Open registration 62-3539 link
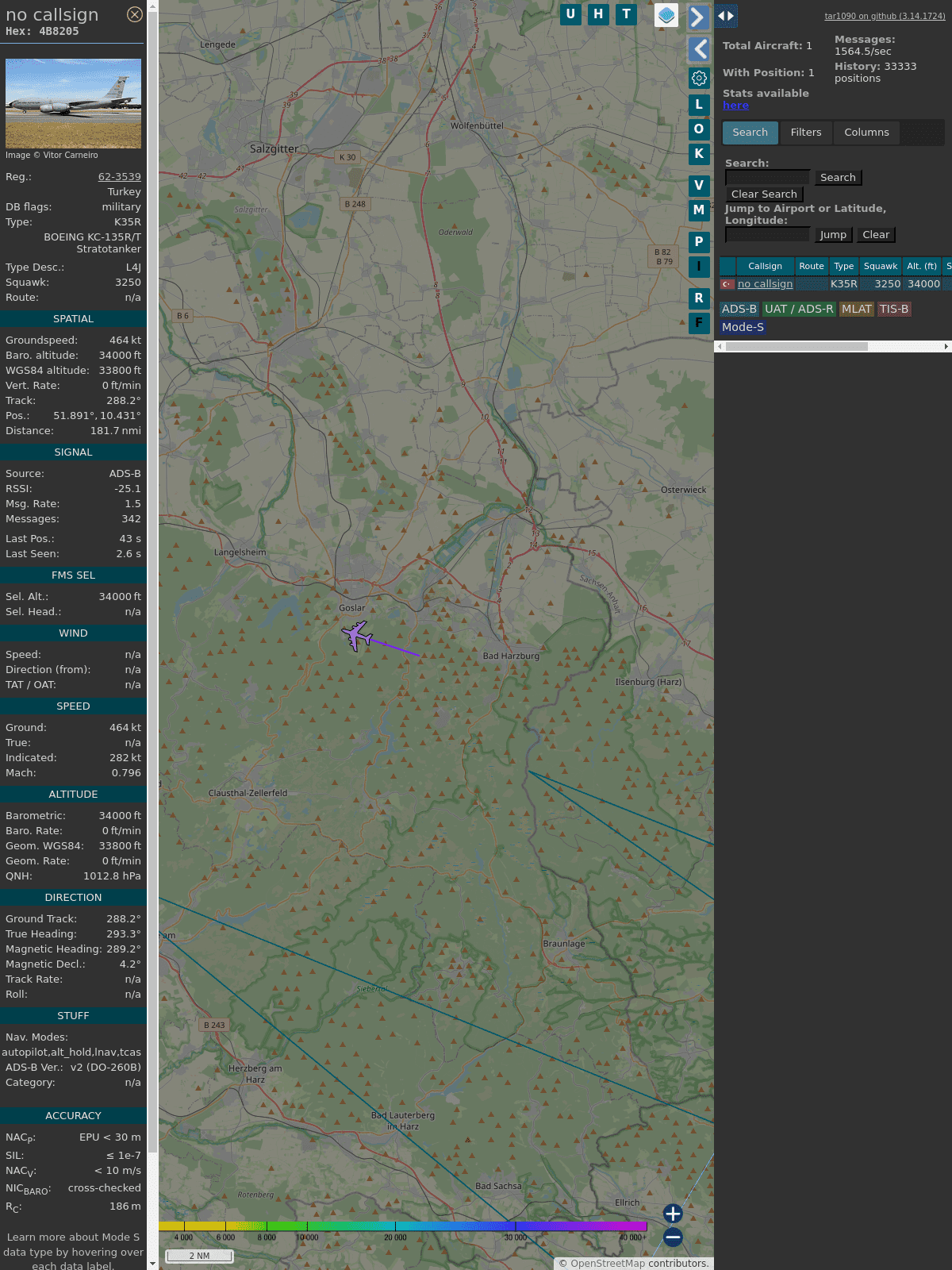 coord(119,177)
